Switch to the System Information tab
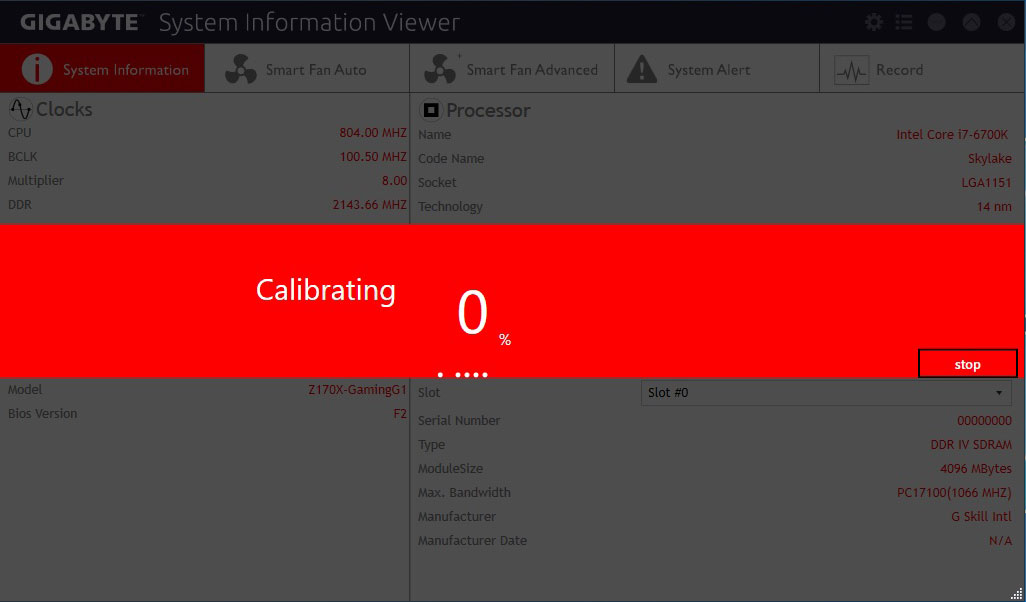 click(x=102, y=69)
